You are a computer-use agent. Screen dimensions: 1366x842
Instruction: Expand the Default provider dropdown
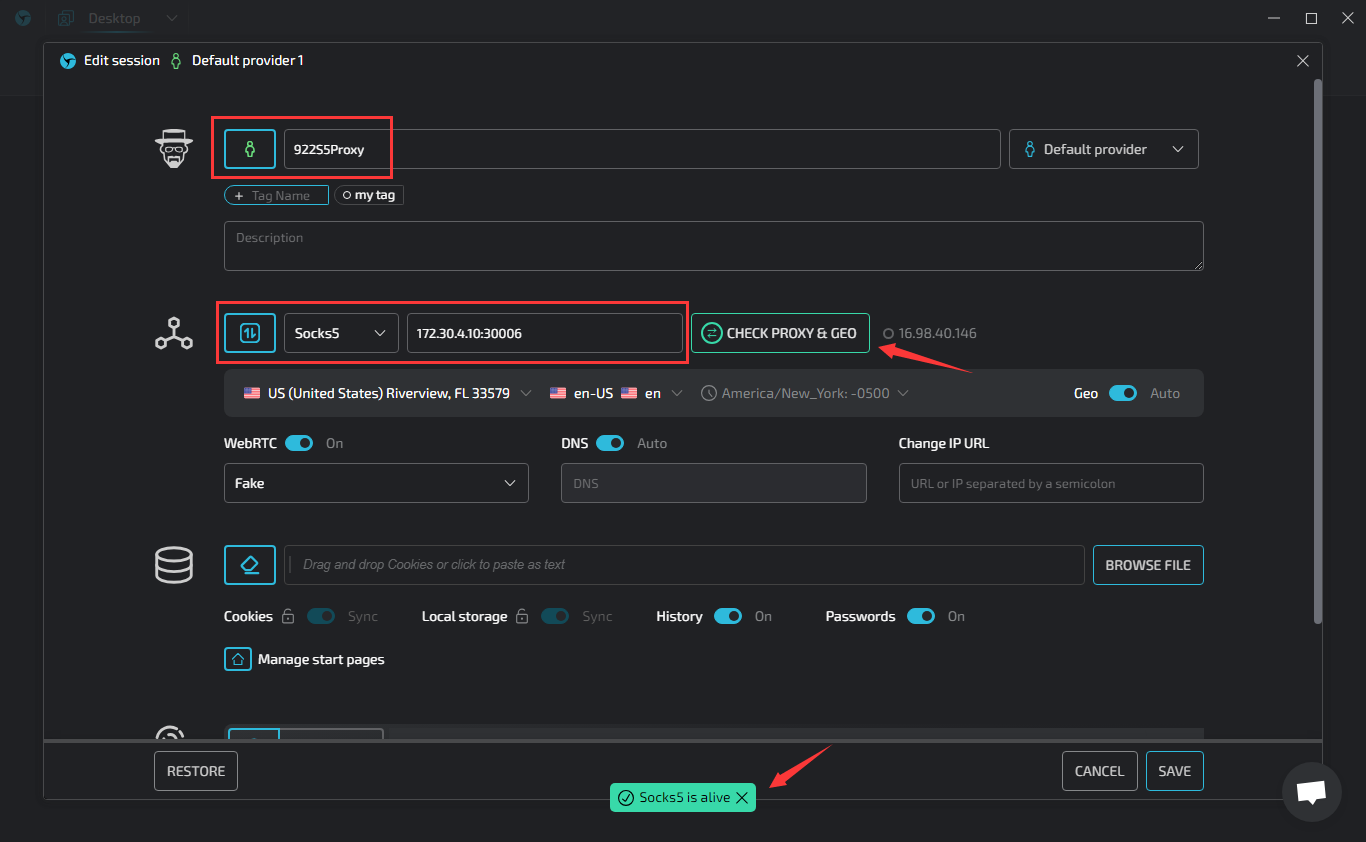point(1103,149)
